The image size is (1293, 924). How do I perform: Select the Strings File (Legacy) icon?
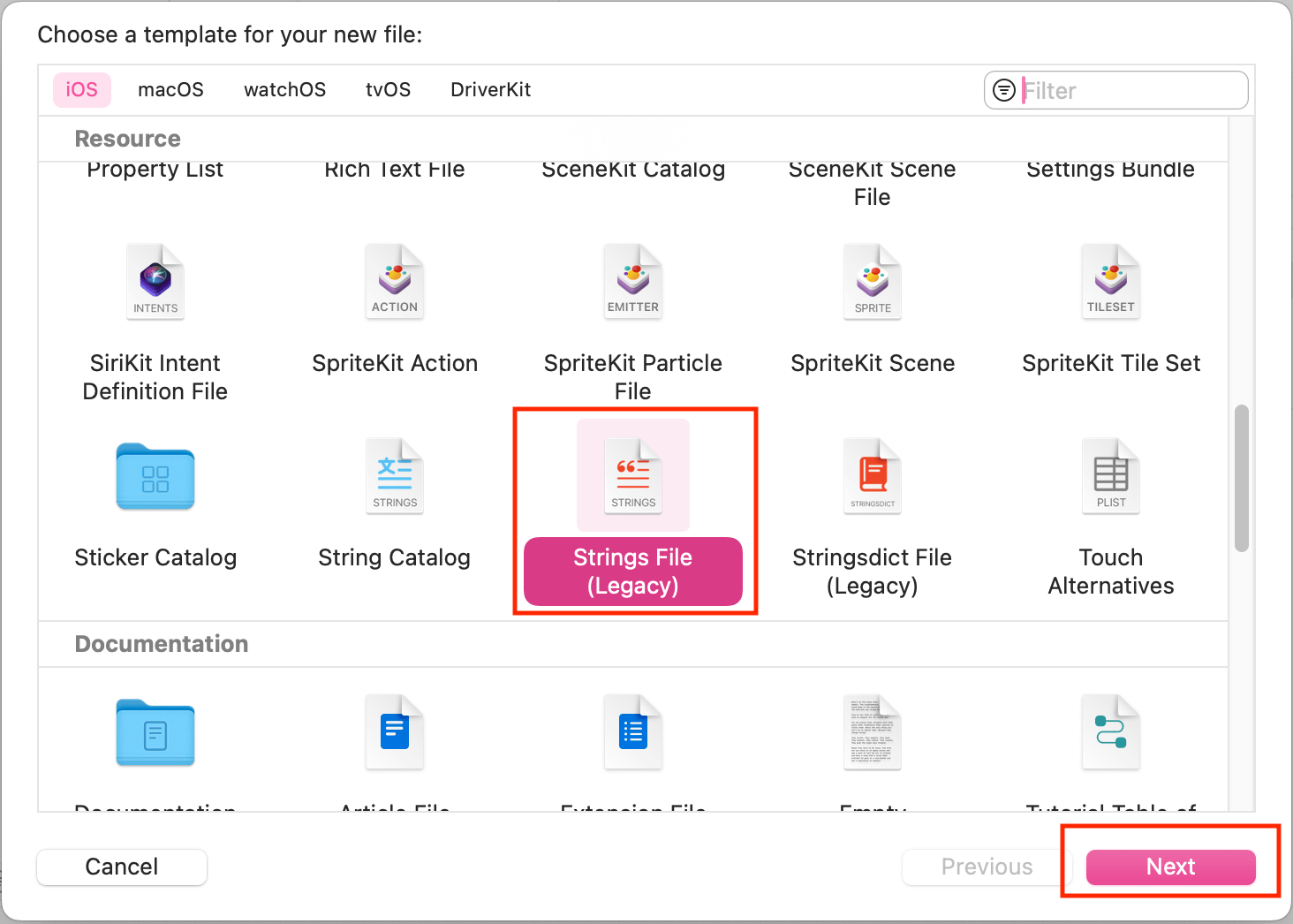click(633, 475)
